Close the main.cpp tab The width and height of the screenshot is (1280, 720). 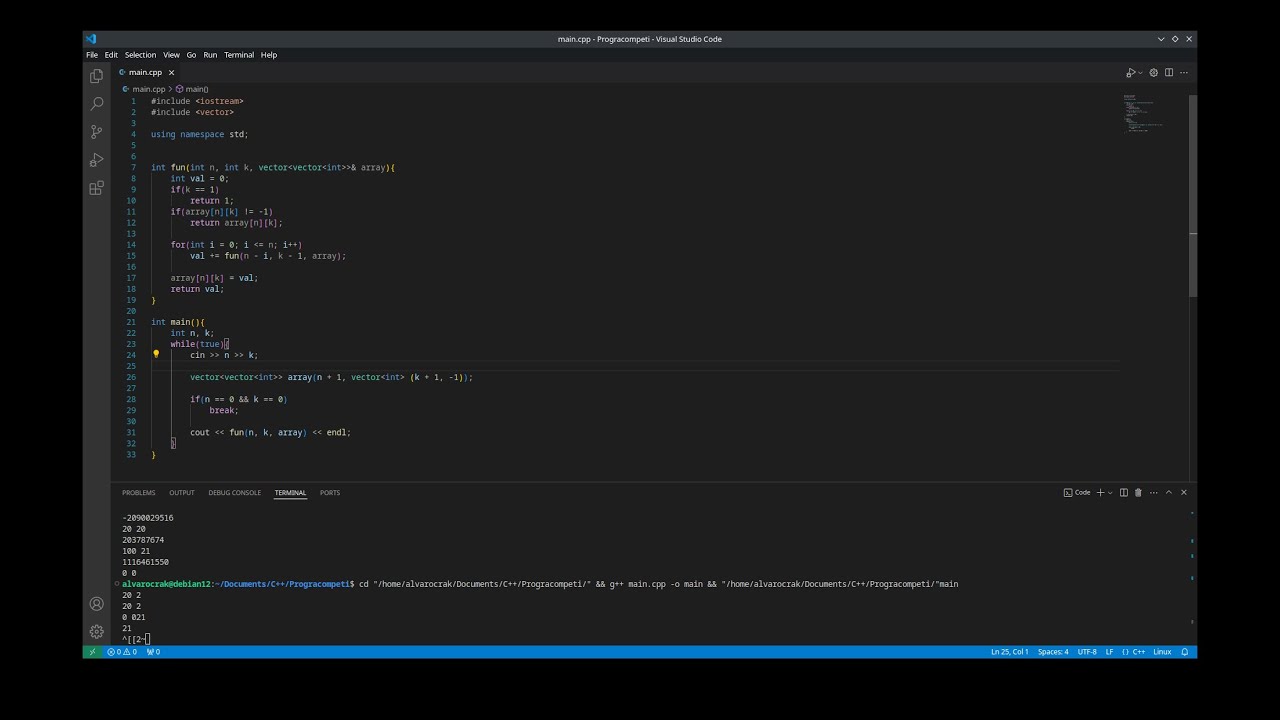pyautogui.click(x=171, y=72)
